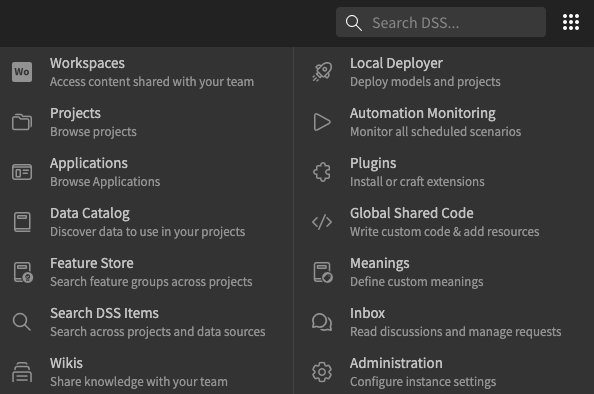Click 'Monitor all scheduled scenarios' text
Screen dimensions: 594x394
pyautogui.click(x=435, y=132)
